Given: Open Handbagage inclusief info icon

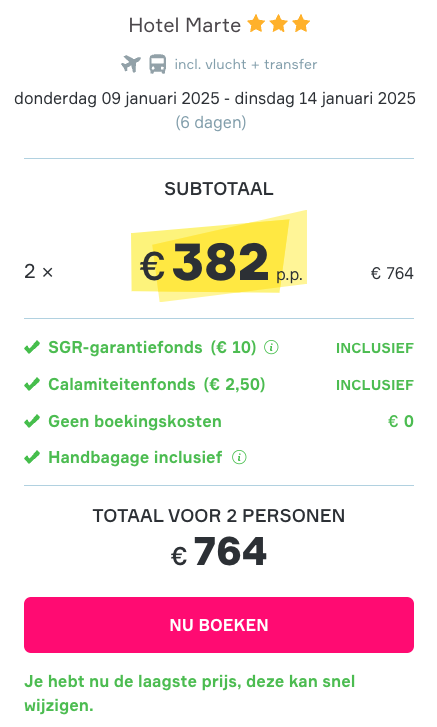Looking at the screenshot, I should point(239,458).
